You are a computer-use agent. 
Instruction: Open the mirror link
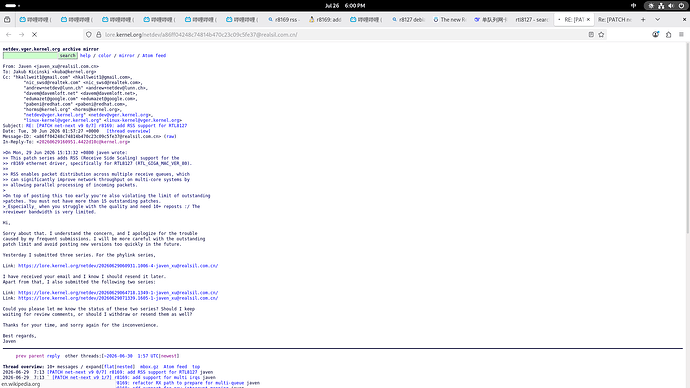coord(127,55)
